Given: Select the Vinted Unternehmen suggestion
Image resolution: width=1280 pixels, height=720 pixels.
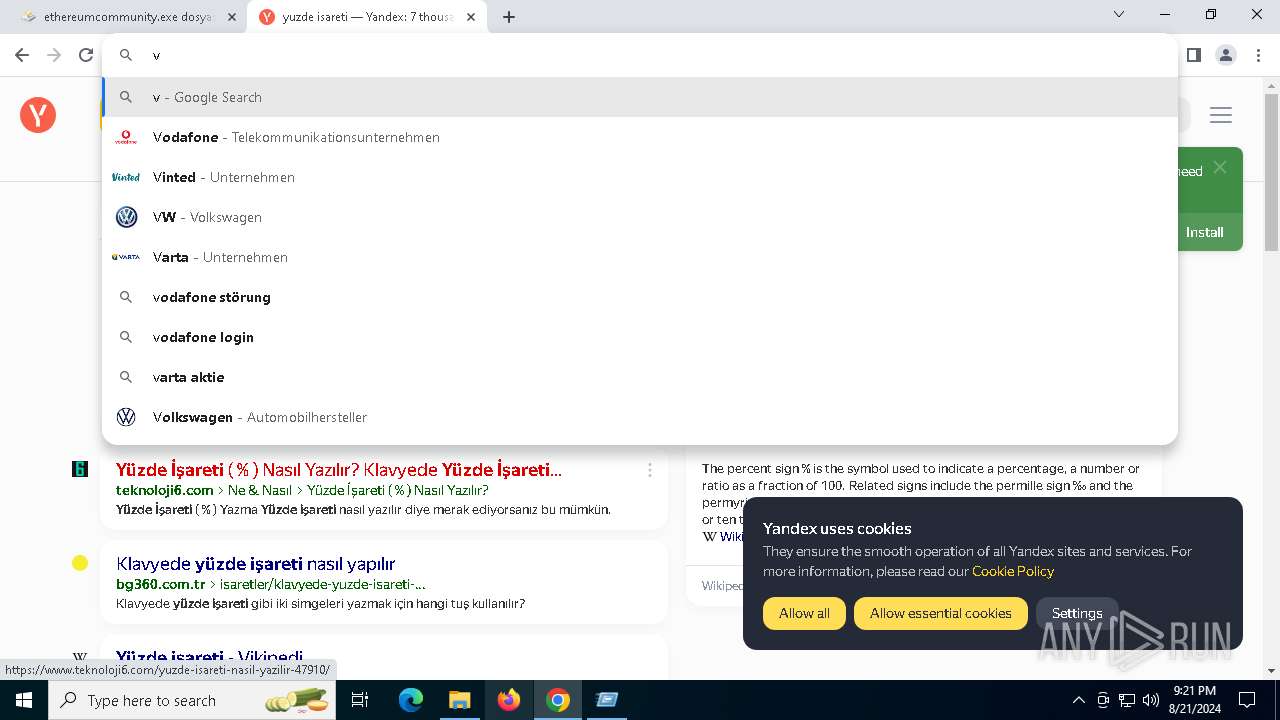Looking at the screenshot, I should (x=640, y=177).
